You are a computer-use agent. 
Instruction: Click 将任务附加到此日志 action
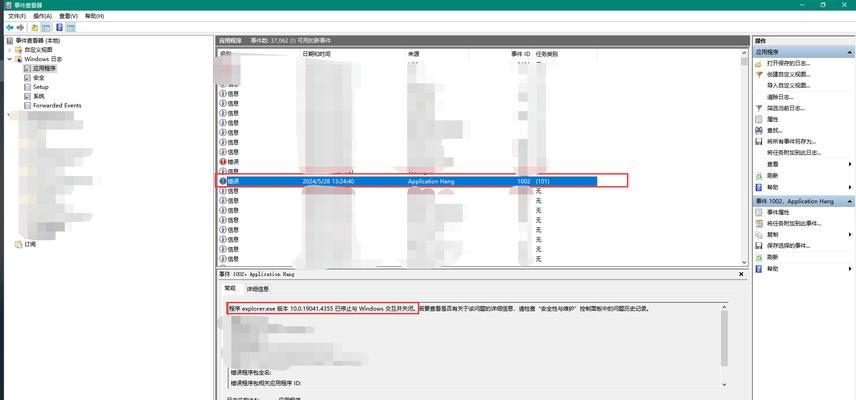tap(794, 153)
